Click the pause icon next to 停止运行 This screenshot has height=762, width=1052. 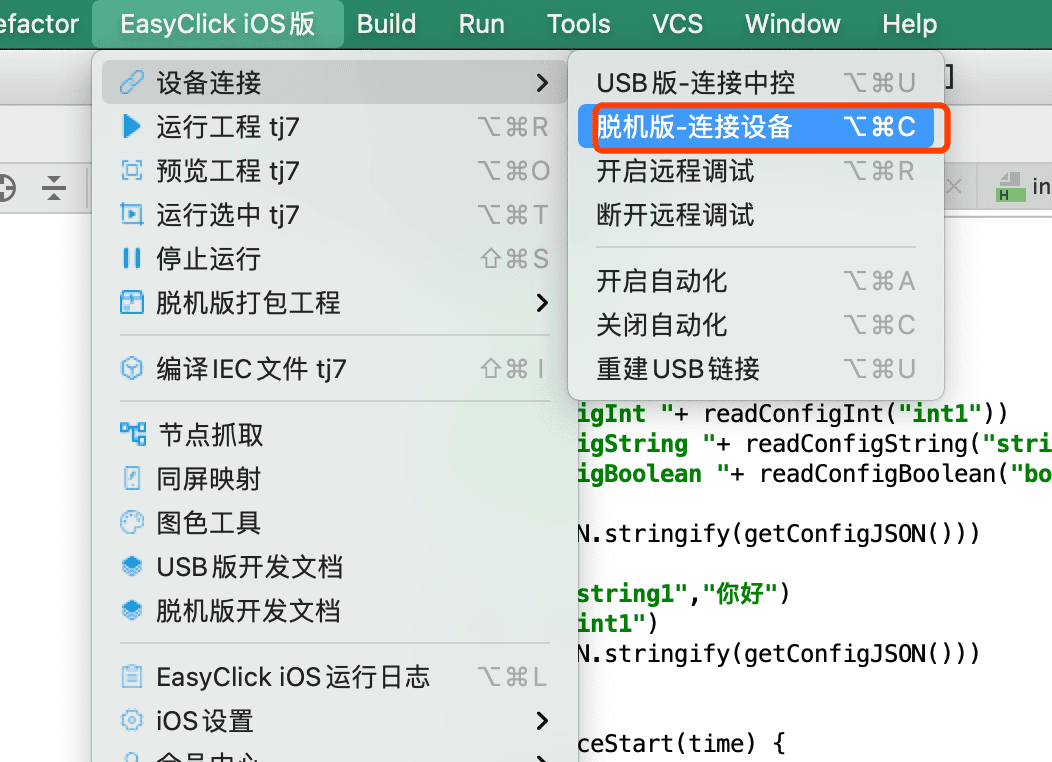pos(132,258)
